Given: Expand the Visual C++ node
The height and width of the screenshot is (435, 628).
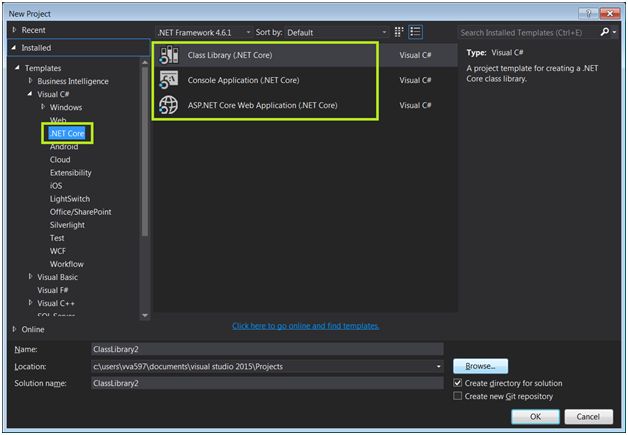Looking at the screenshot, I should (x=30, y=302).
